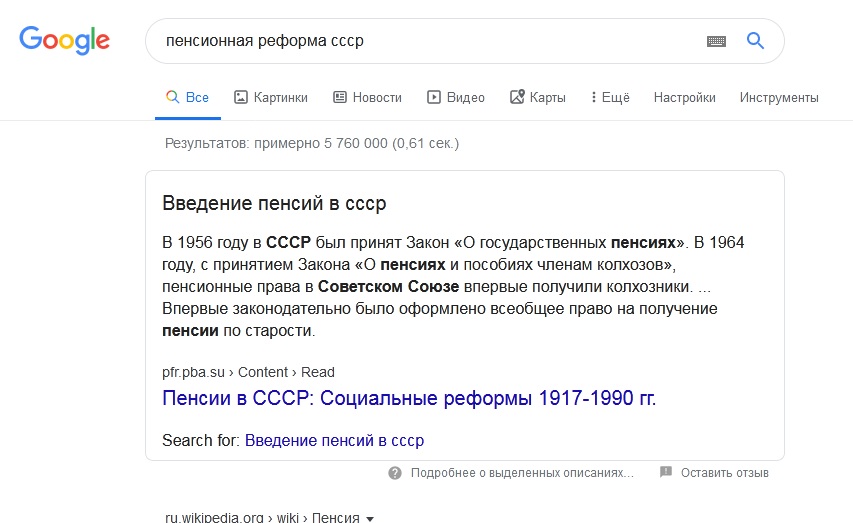853x523 pixels.
Task: Expand the Wikipedia result dropdown arrow
Action: point(370,519)
